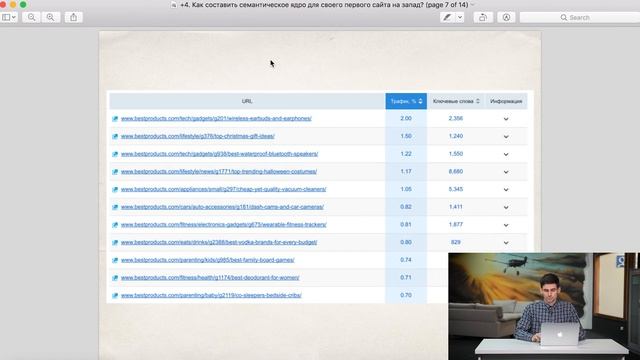Click keywords value 8,660

click(456, 171)
